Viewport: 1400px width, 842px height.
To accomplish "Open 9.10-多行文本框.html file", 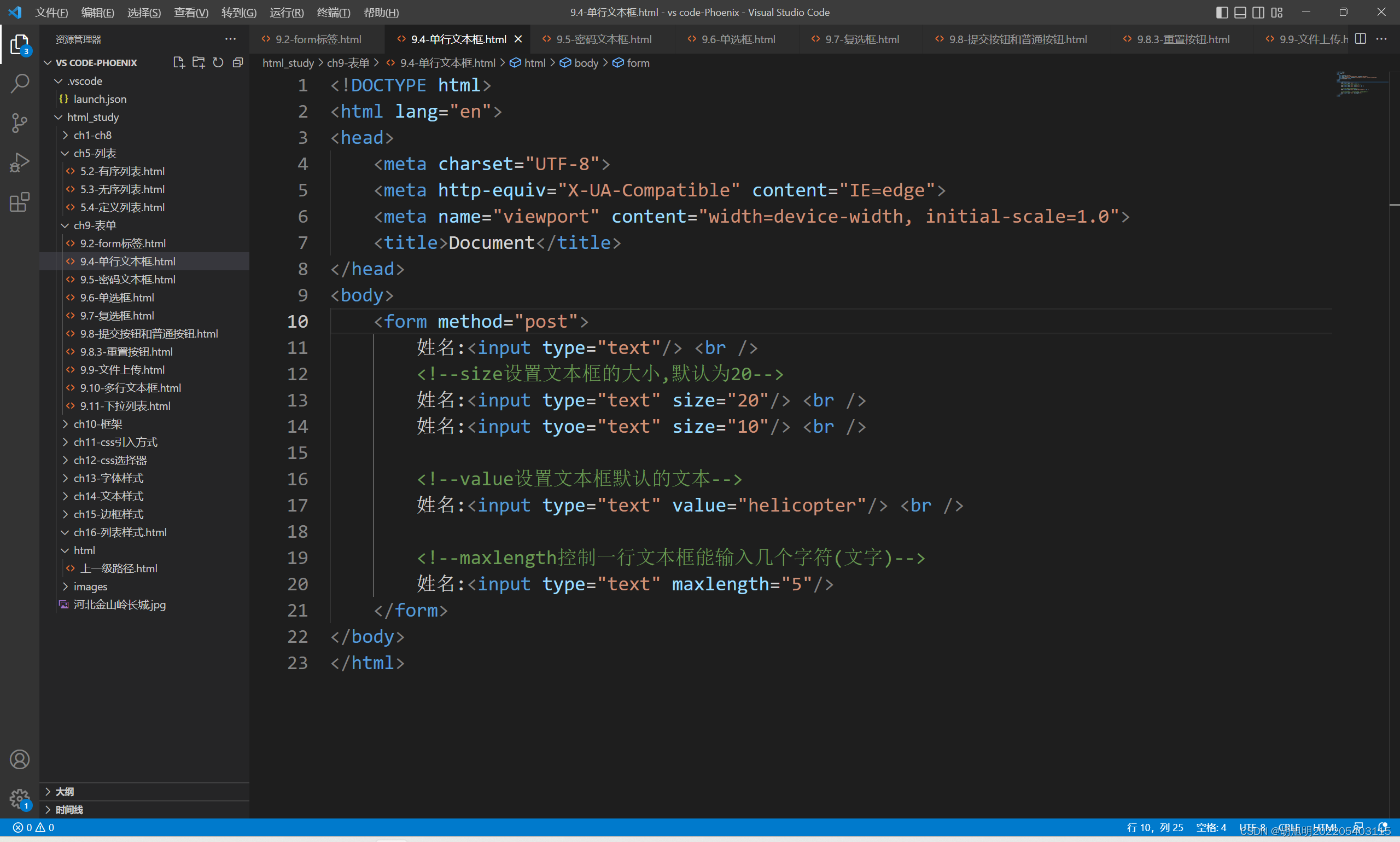I will [x=130, y=387].
